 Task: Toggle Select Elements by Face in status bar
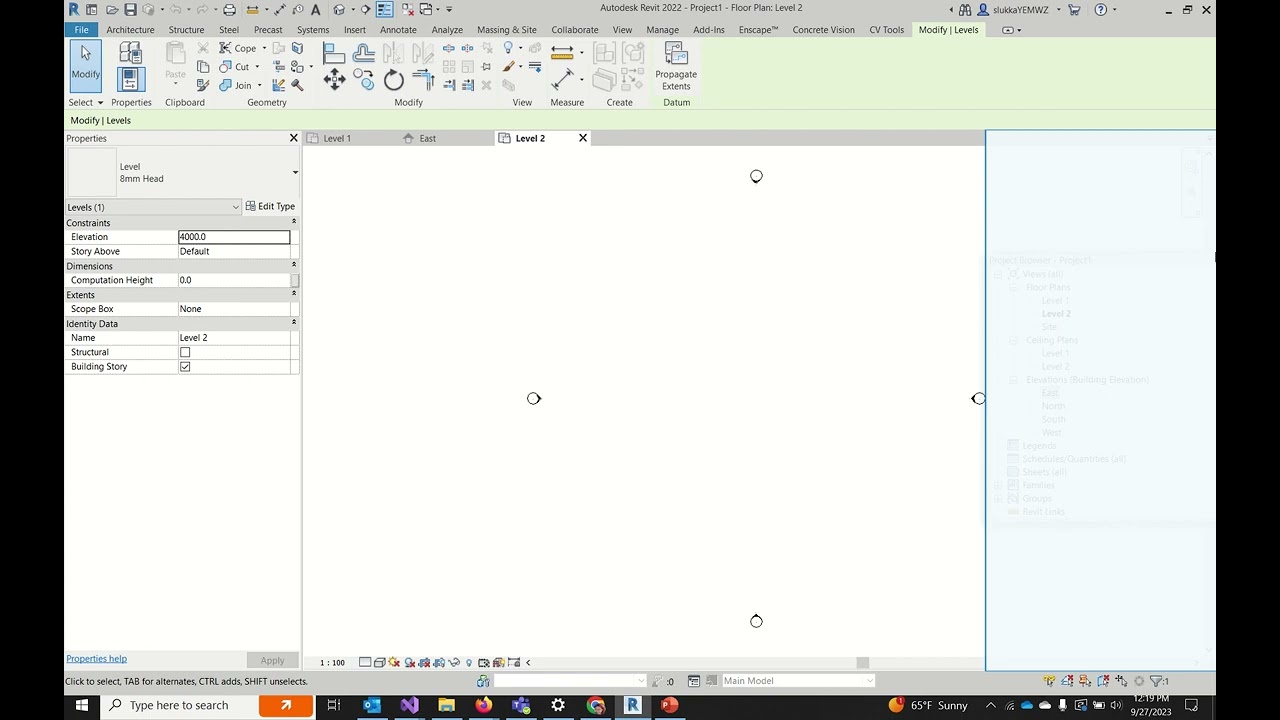tap(1103, 681)
